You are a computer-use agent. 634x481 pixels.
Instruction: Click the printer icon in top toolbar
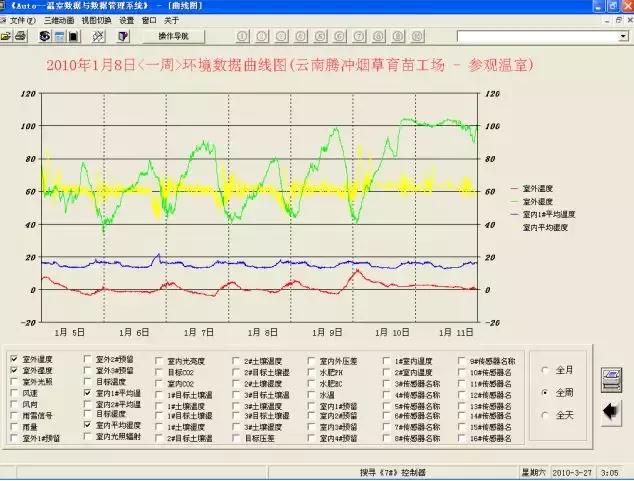(x=21, y=37)
